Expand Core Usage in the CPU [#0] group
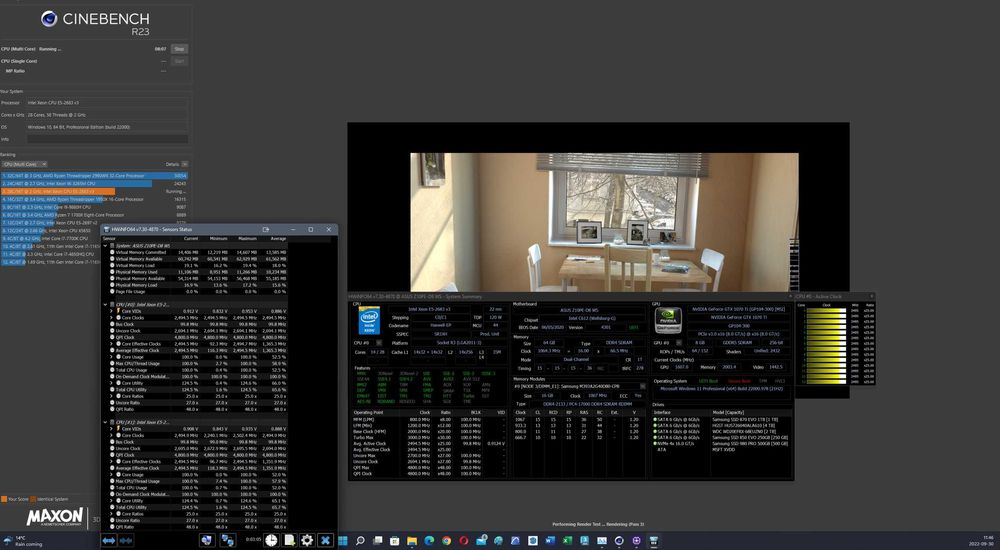 tap(111, 357)
